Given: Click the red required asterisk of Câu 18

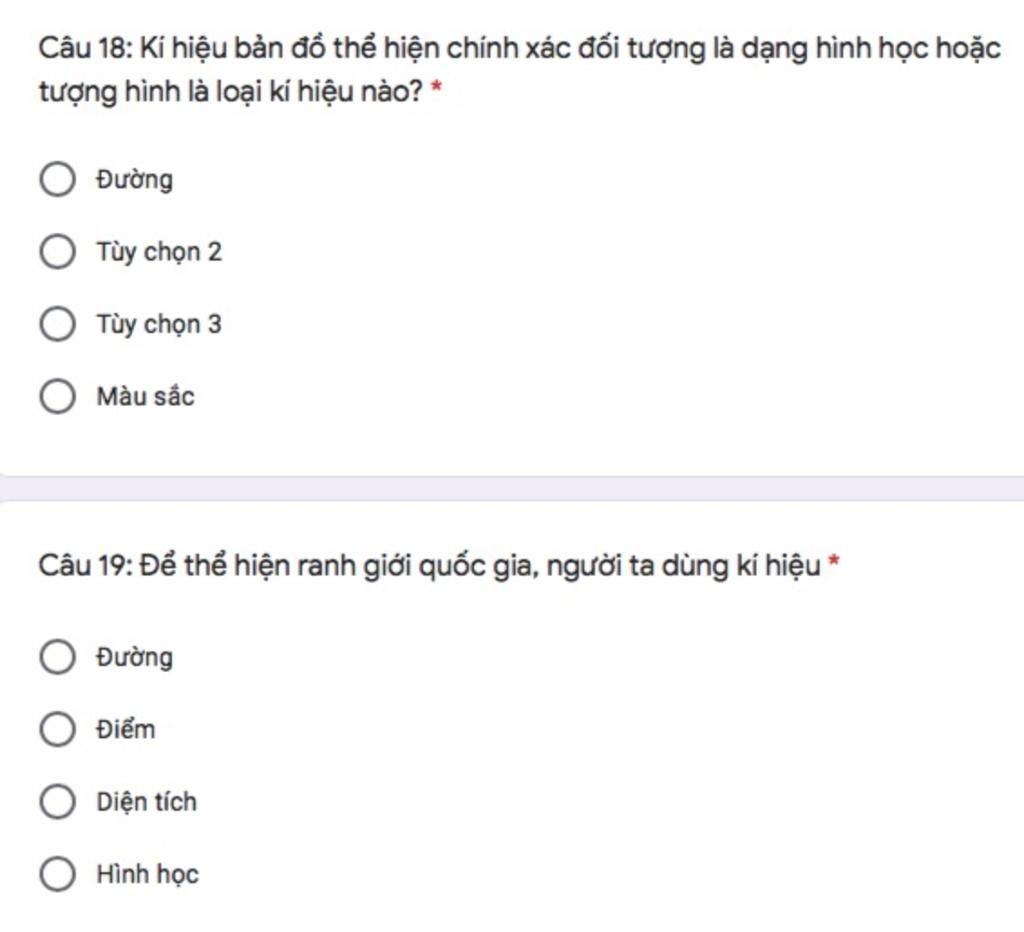Looking at the screenshot, I should click(x=437, y=88).
